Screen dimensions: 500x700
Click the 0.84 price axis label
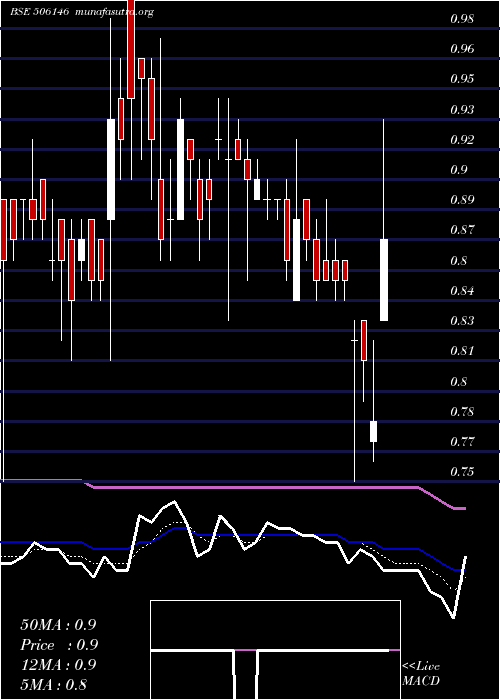click(x=461, y=291)
